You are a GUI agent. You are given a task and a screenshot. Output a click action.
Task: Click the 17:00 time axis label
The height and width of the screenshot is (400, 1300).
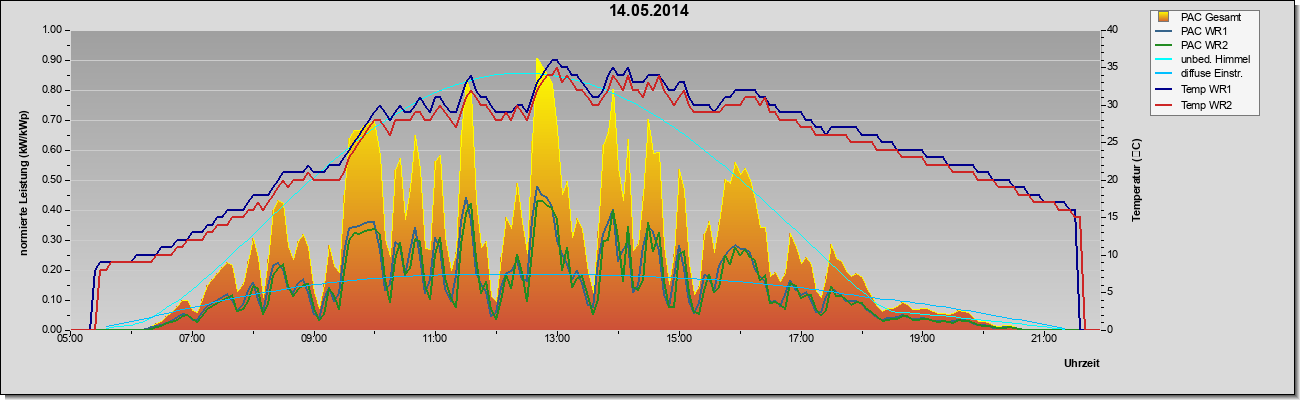(800, 340)
